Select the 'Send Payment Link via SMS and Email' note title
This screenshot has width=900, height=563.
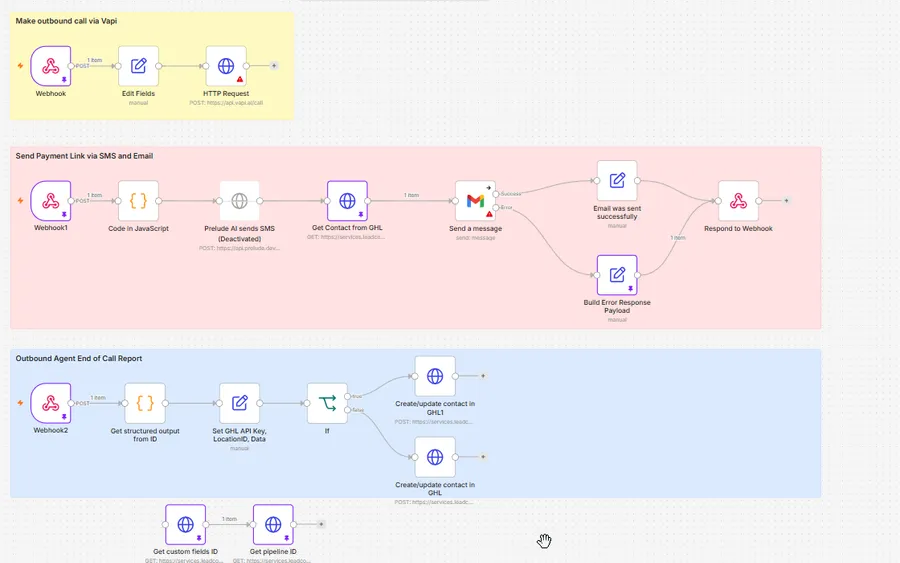[84, 156]
